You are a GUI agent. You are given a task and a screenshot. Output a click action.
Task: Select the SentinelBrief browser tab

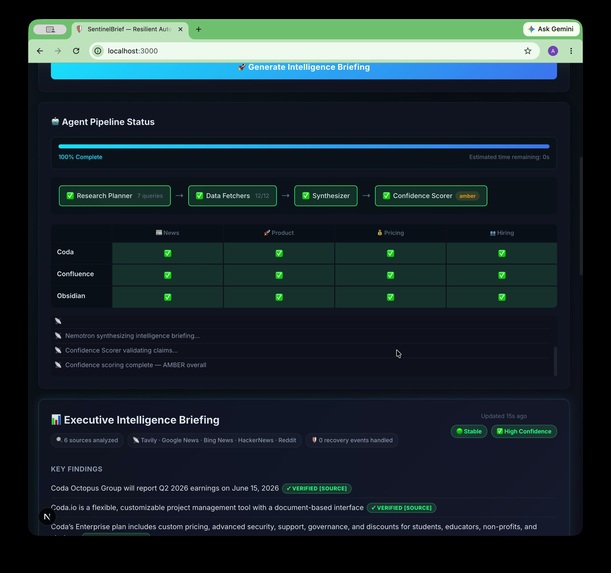pos(130,29)
